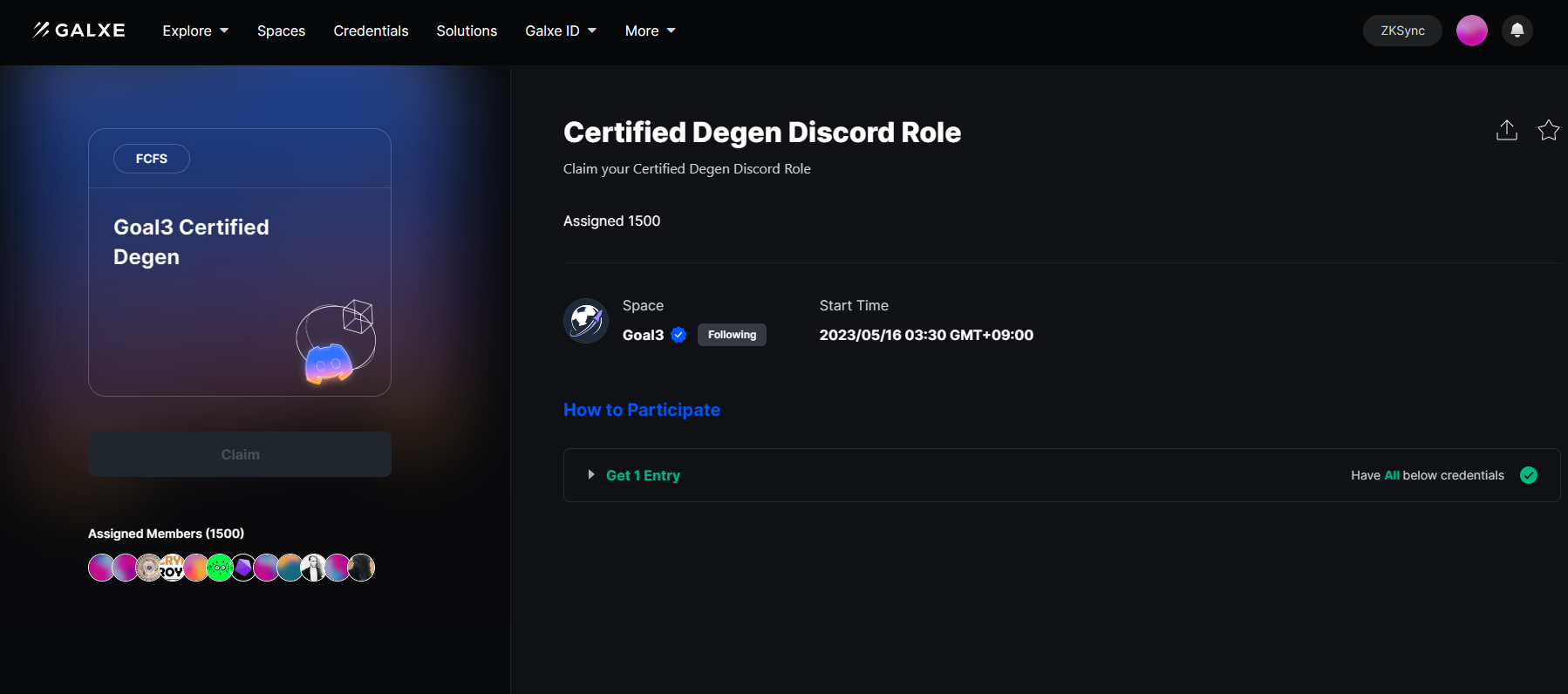1568x694 pixels.
Task: Share this campaign via the upload arrow icon
Action: click(1507, 130)
